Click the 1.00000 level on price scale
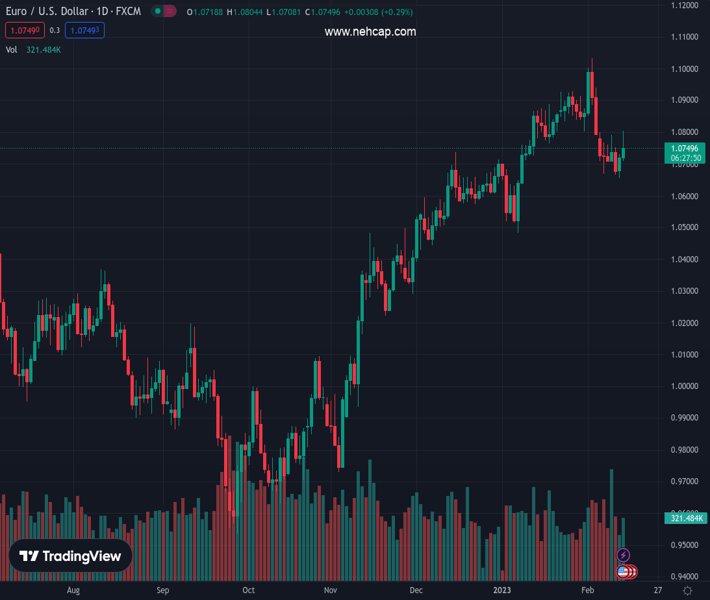This screenshot has width=710, height=600. pyautogui.click(x=685, y=386)
